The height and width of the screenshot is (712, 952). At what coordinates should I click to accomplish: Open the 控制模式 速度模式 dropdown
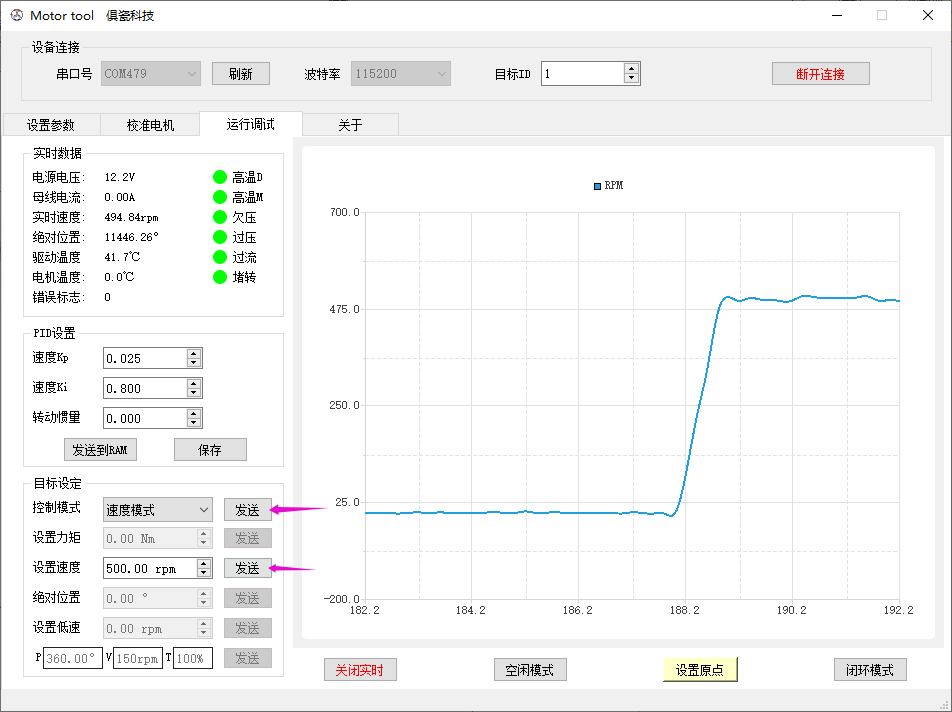click(x=158, y=510)
